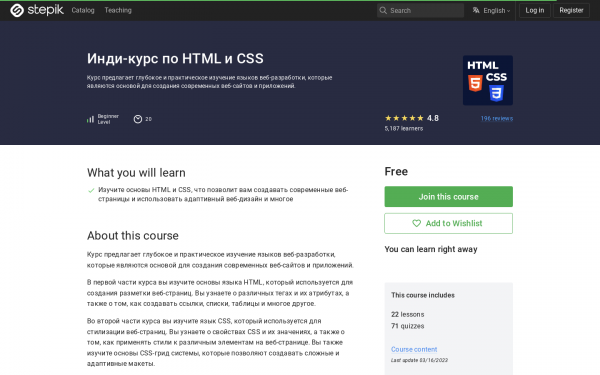Click the Add to Wishlist button
This screenshot has height=375, width=600.
(448, 223)
